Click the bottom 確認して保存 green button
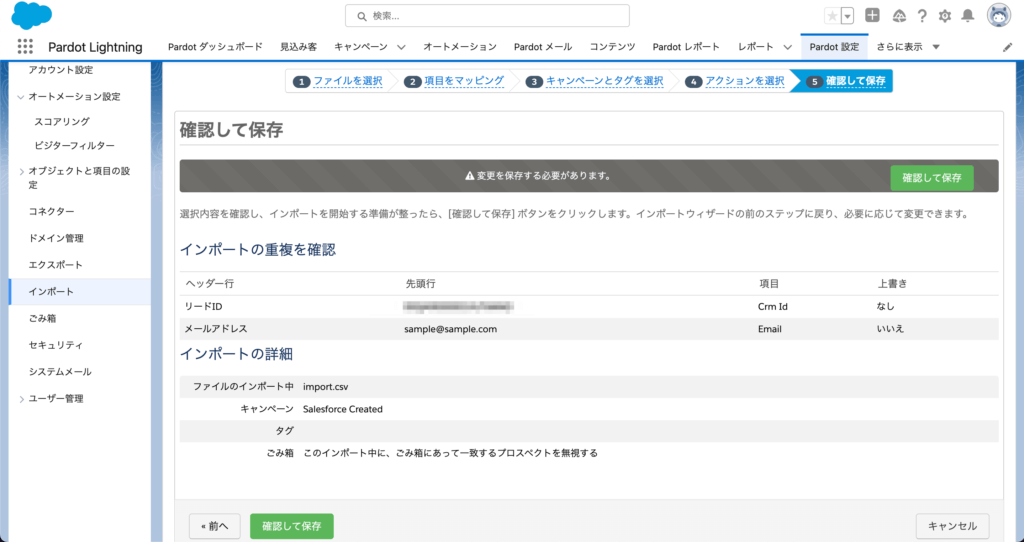Image resolution: width=1024 pixels, height=542 pixels. [x=292, y=526]
